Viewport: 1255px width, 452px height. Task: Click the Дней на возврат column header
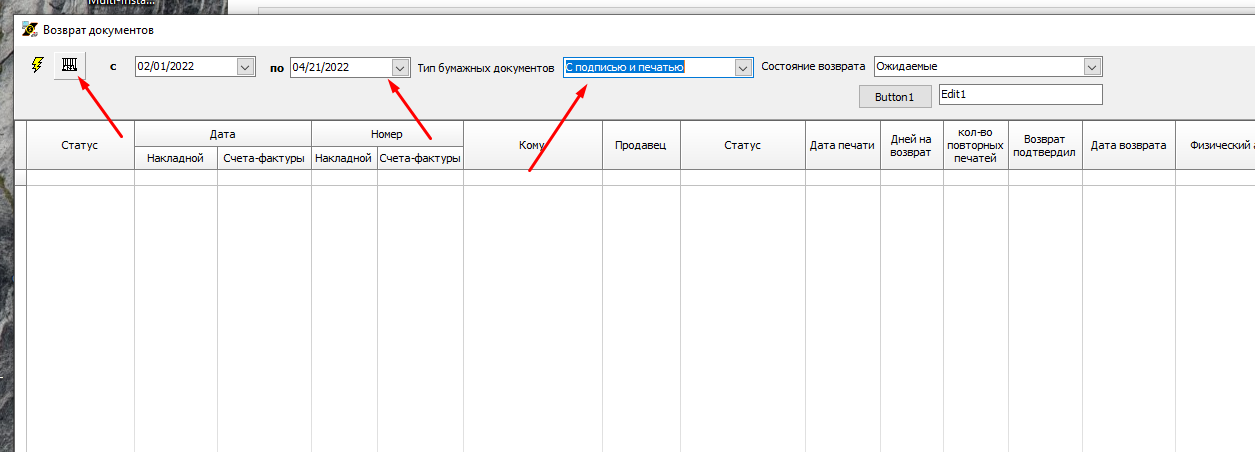coord(911,145)
